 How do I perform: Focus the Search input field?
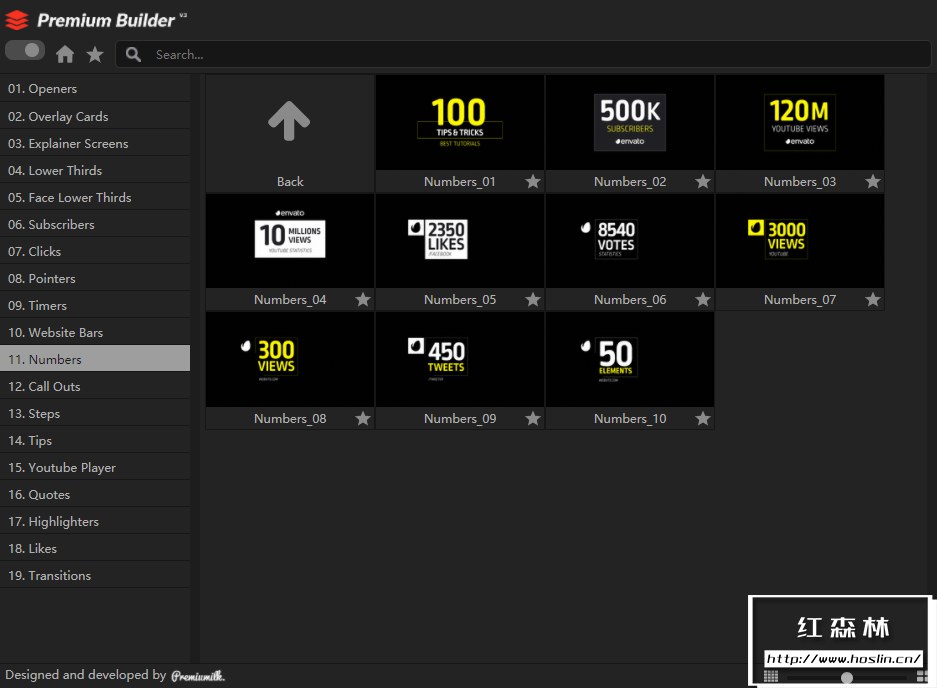coord(523,54)
